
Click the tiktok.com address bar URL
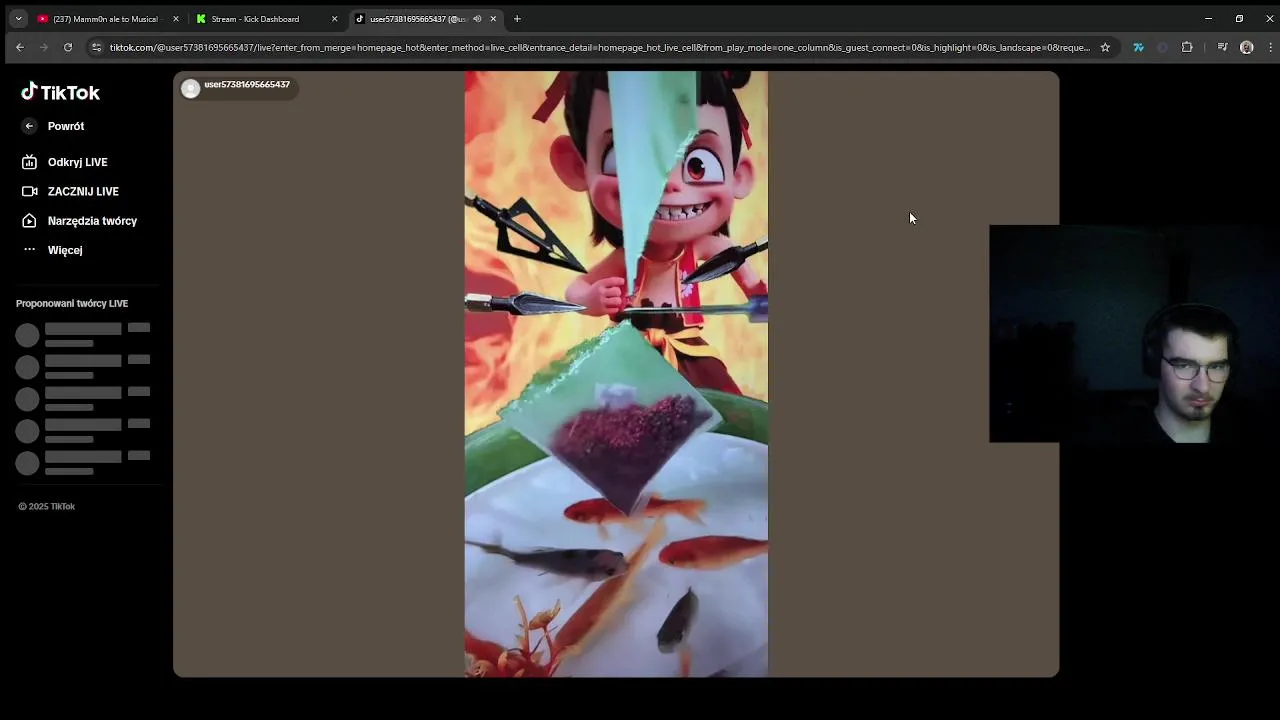coord(600,47)
